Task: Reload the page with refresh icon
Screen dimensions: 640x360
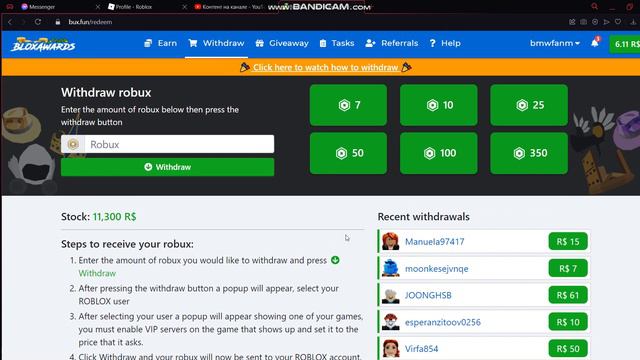Action: [38, 22]
